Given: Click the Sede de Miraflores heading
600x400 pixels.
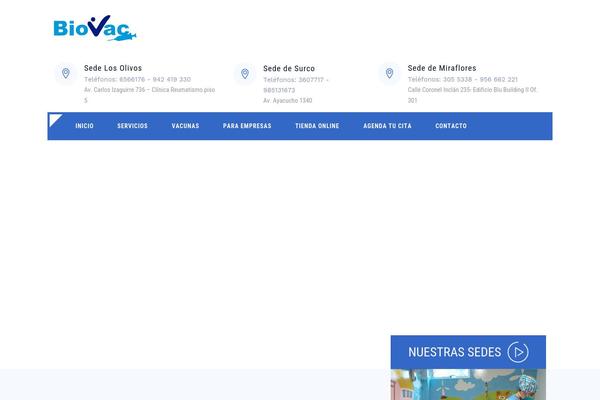Looking at the screenshot, I should [442, 68].
